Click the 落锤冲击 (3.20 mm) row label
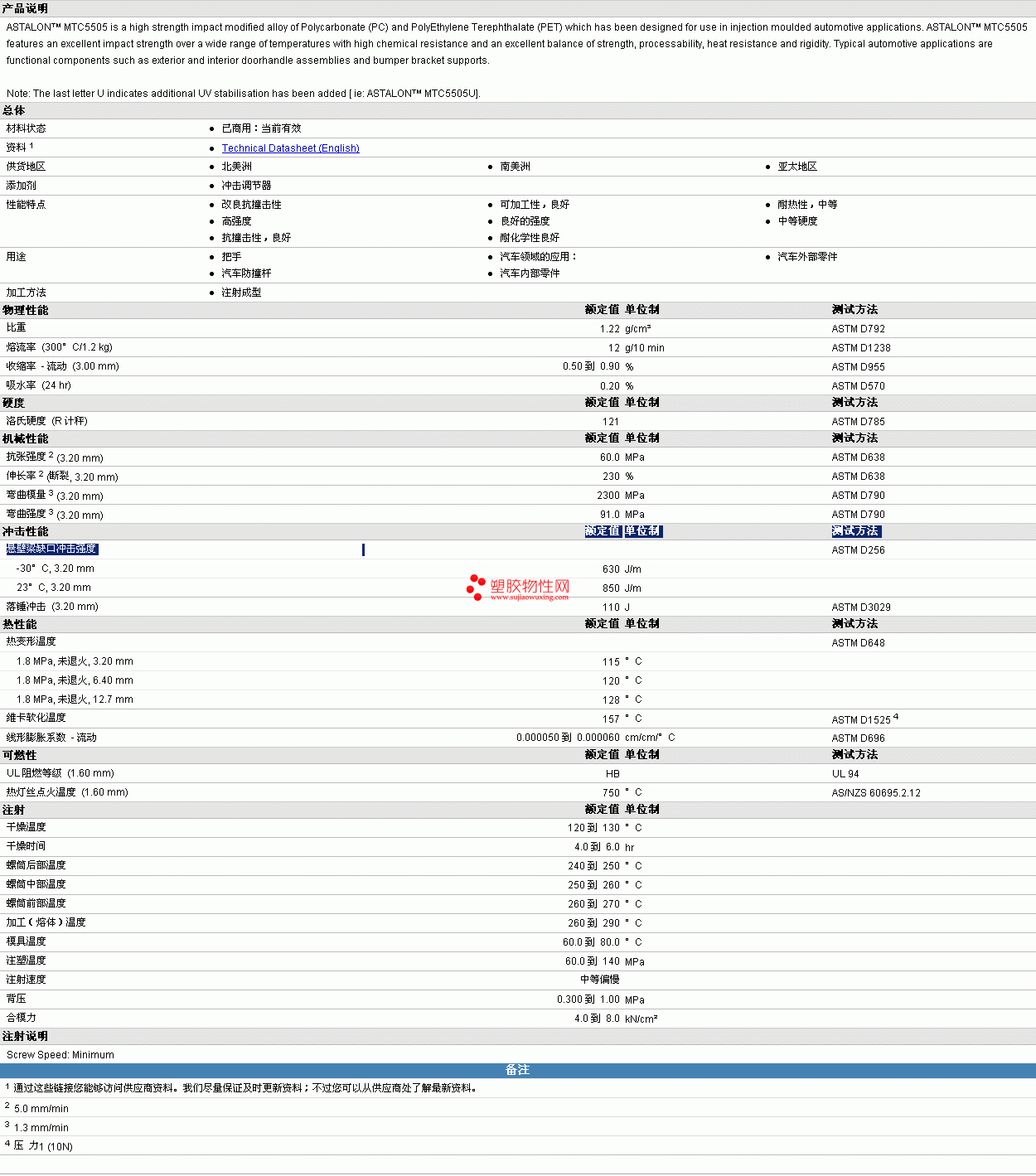 (x=52, y=607)
